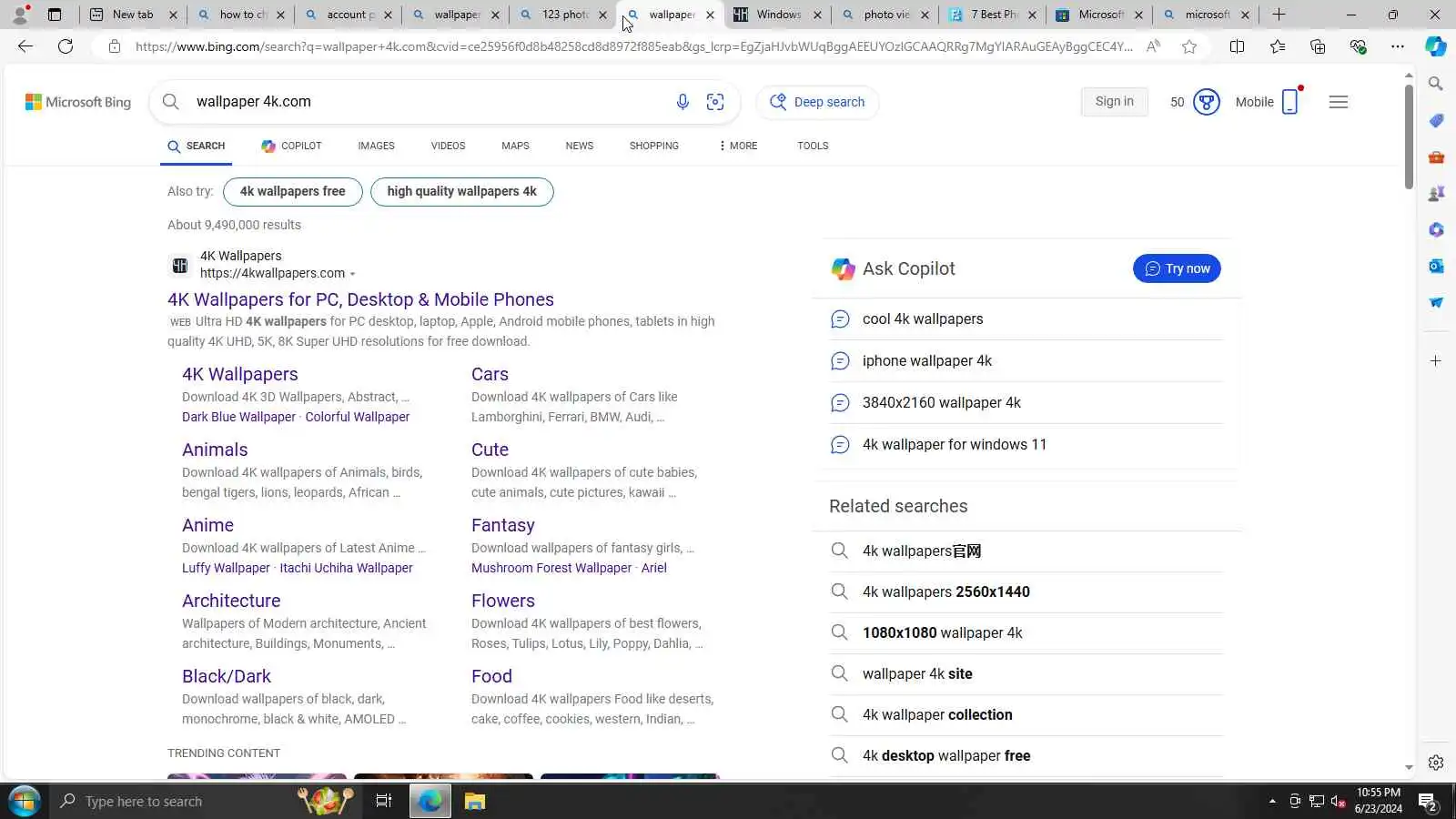The image size is (1456, 819).
Task: Add this page to favorites with the star
Action: (1189, 46)
